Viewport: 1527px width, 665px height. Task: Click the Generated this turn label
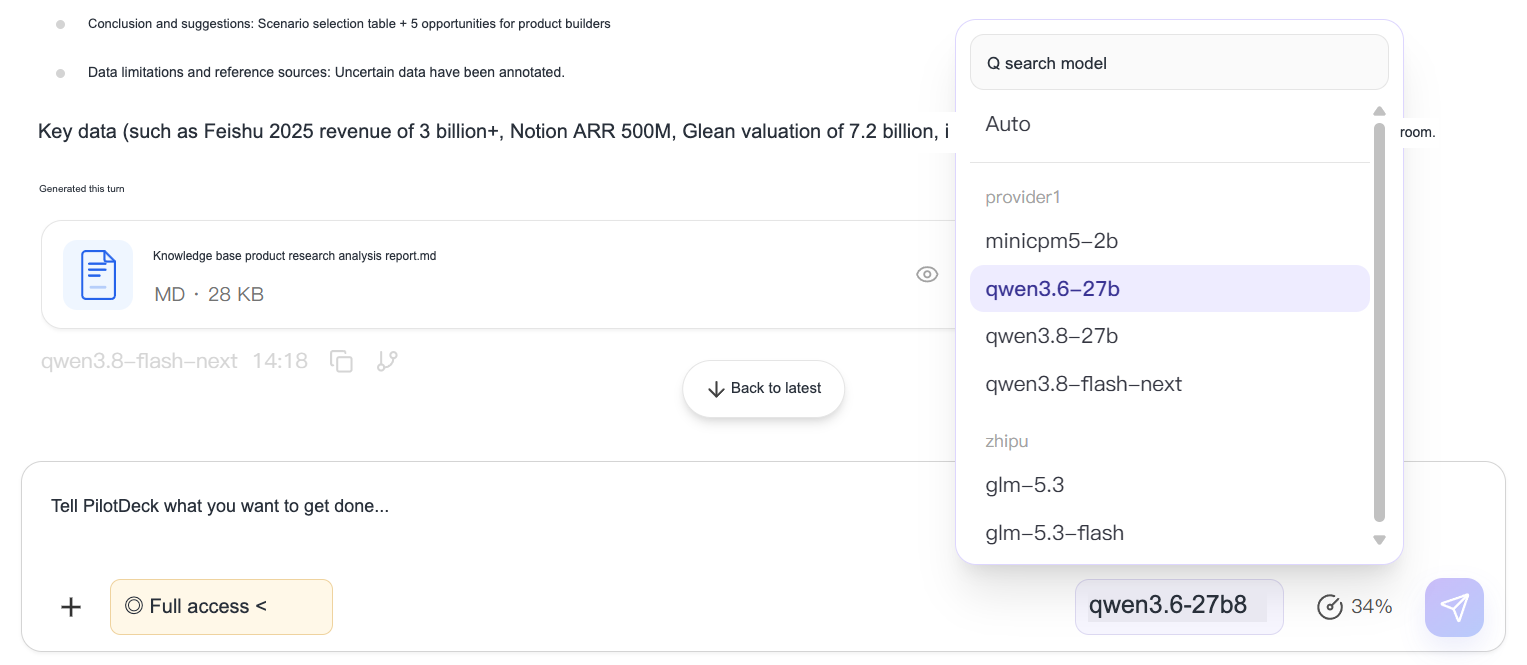[x=82, y=189]
